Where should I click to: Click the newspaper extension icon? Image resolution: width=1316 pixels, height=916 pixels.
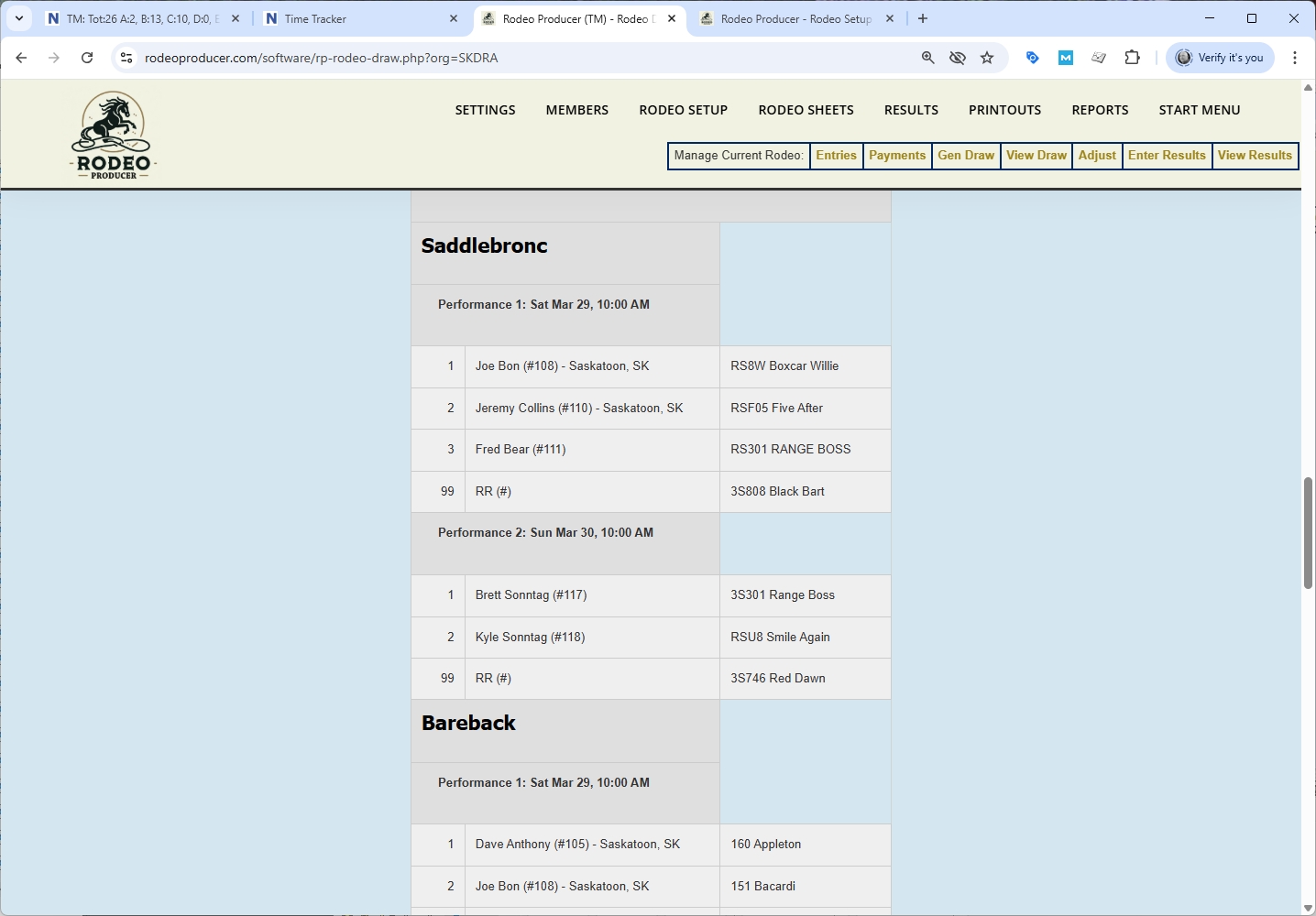1099,57
